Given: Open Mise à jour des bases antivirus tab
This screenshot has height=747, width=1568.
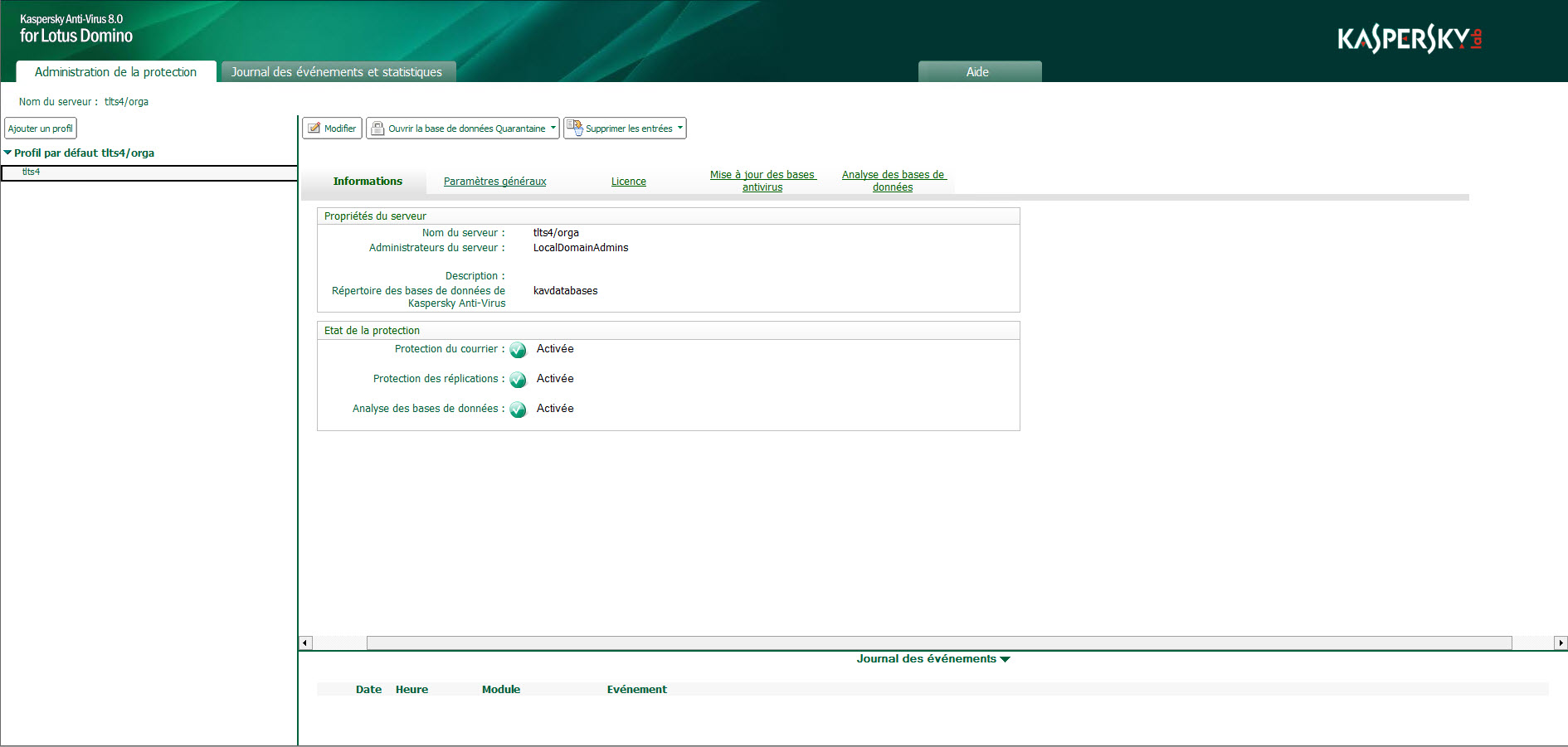Looking at the screenshot, I should pyautogui.click(x=762, y=181).
